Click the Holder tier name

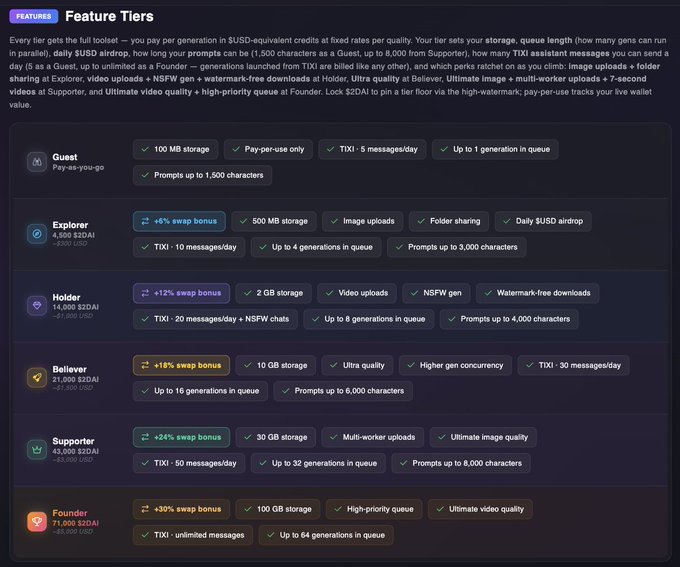click(66, 297)
